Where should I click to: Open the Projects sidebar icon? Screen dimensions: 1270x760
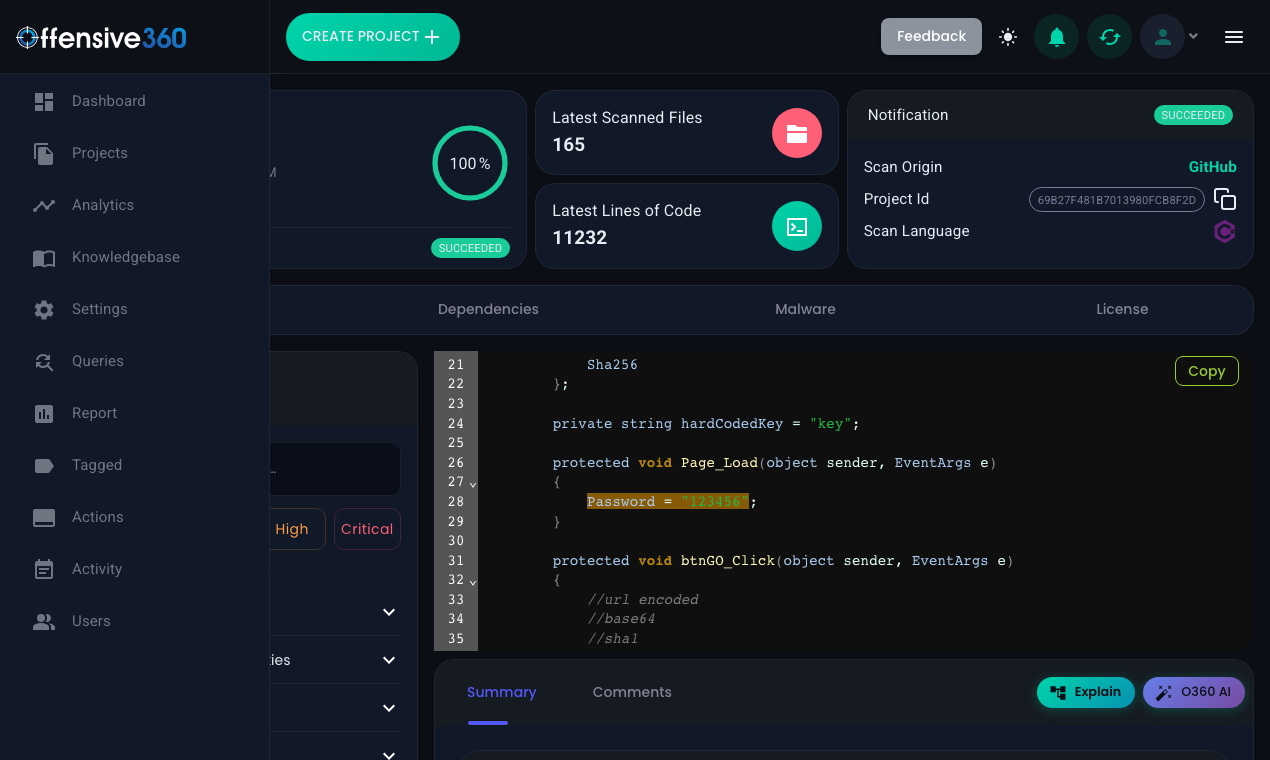[44, 153]
